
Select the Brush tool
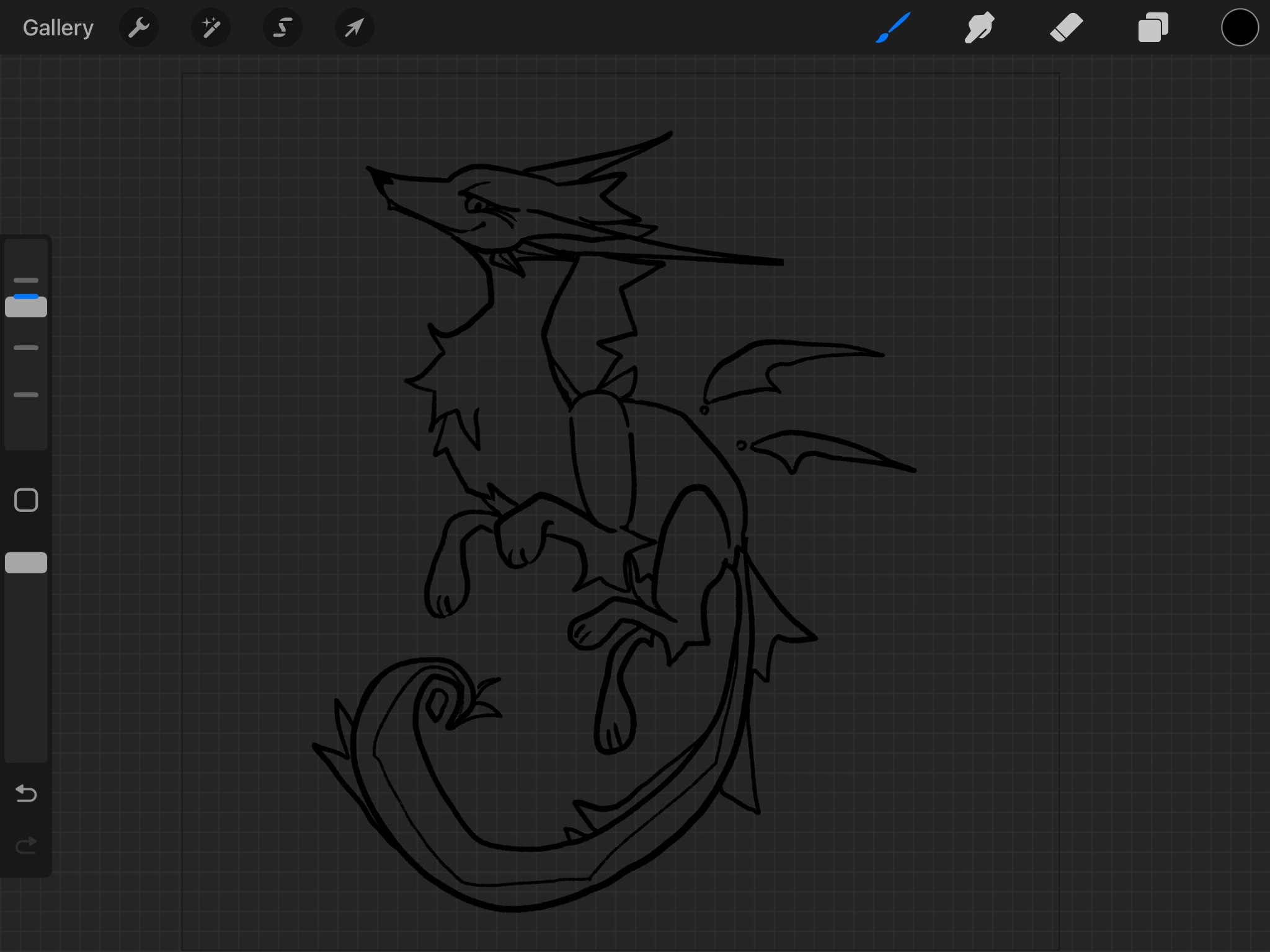pyautogui.click(x=893, y=28)
